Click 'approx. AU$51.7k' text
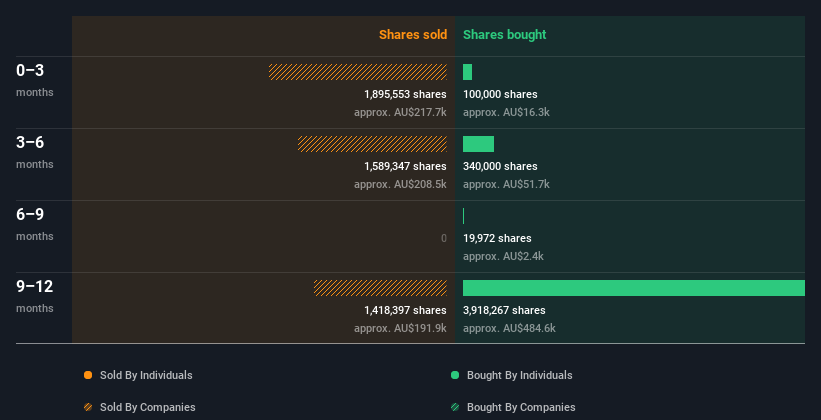The height and width of the screenshot is (420, 821). click(x=506, y=184)
